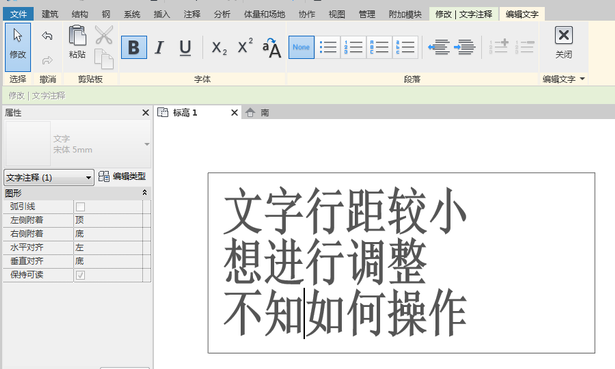Open the 文件 file menu
This screenshot has width=615, height=369.
click(18, 14)
